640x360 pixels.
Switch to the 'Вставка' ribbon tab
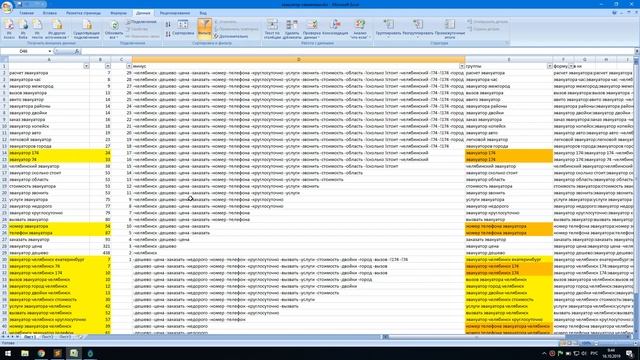[x=50, y=13]
